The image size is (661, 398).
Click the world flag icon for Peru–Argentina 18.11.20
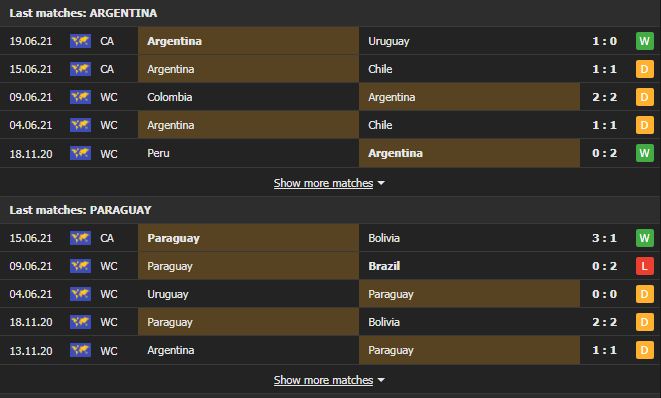click(80, 153)
